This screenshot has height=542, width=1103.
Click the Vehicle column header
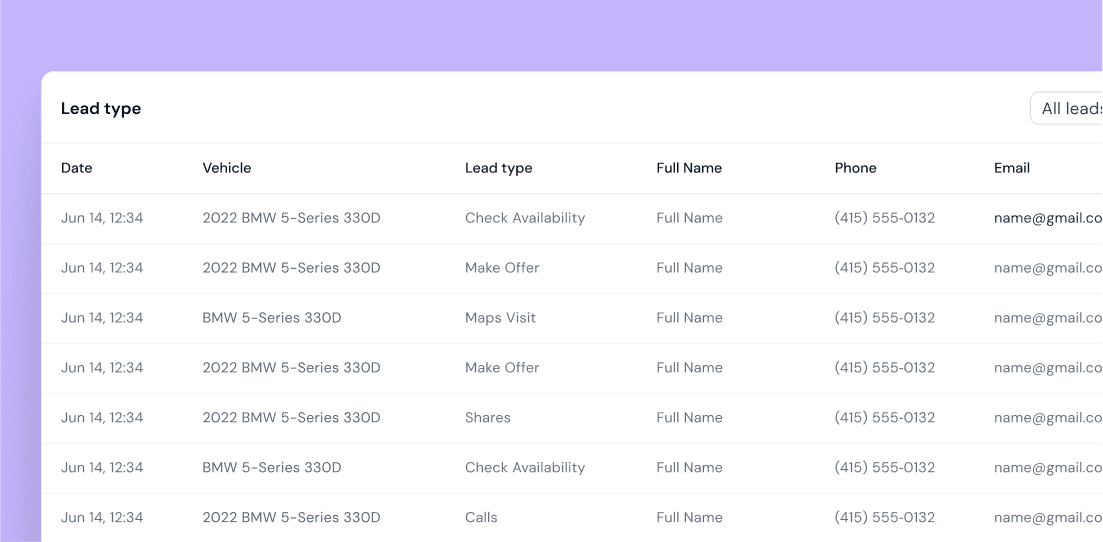click(227, 168)
